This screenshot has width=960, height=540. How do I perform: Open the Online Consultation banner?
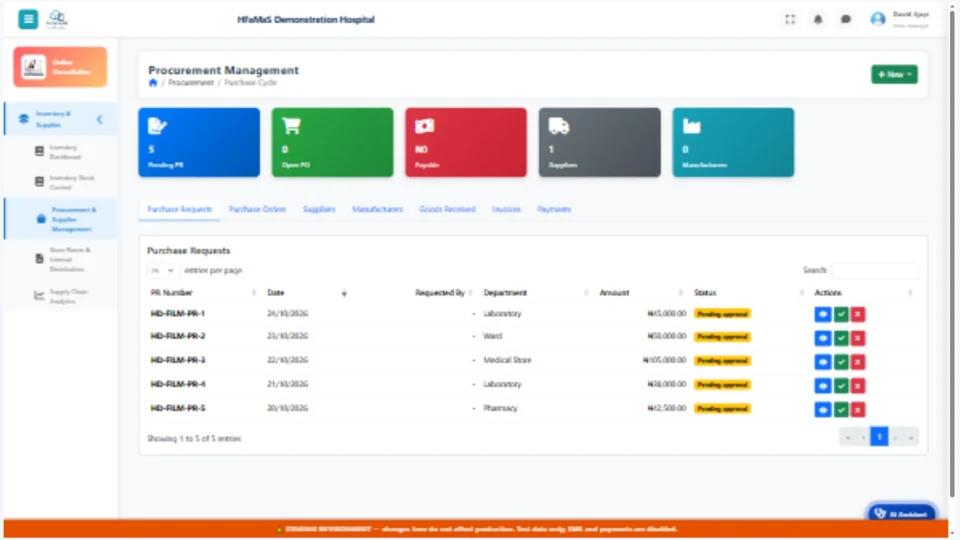[60, 67]
